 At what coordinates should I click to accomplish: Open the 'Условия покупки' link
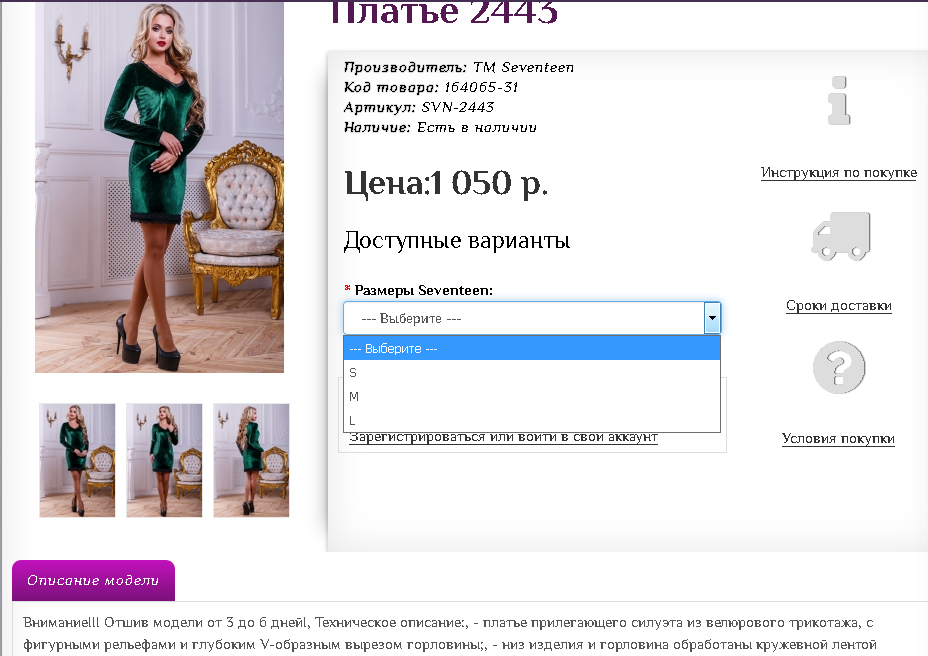click(838, 438)
